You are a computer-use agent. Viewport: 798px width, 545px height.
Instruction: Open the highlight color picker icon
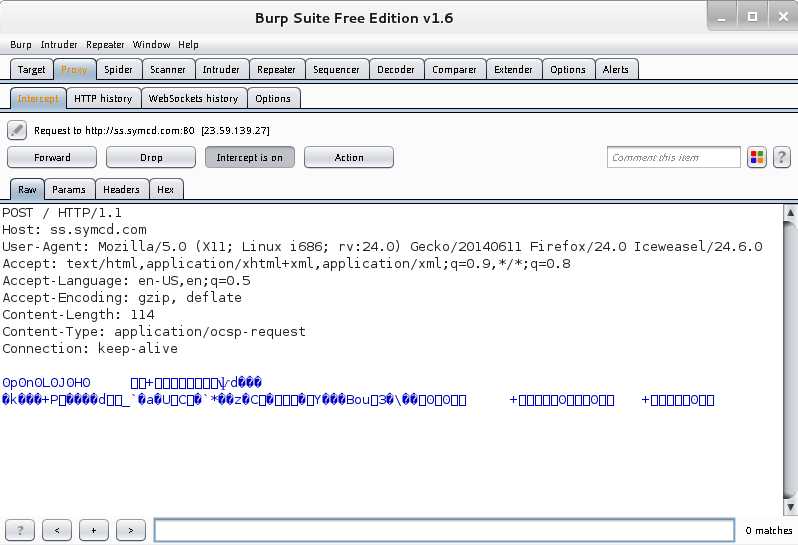pyautogui.click(x=757, y=157)
